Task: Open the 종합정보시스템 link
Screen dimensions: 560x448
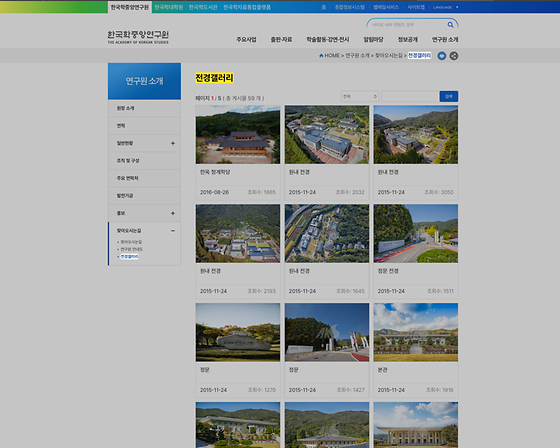Action: click(x=349, y=7)
